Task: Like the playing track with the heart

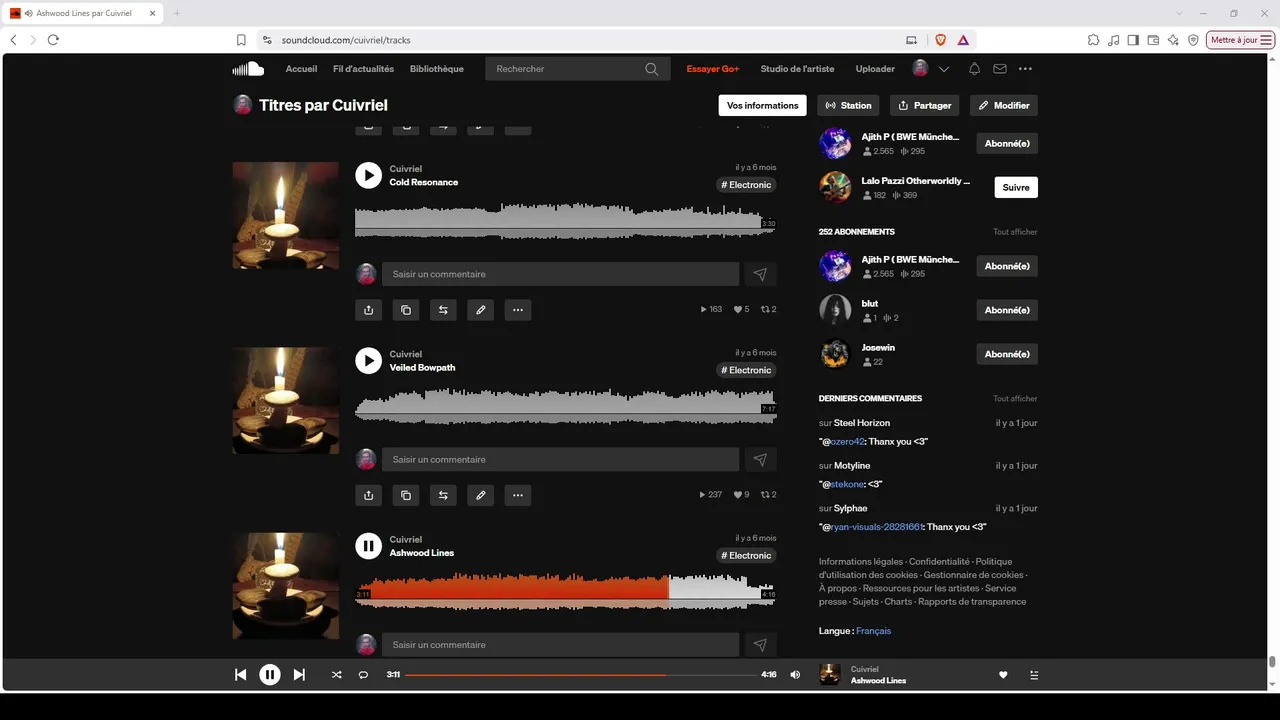Action: pyautogui.click(x=1003, y=675)
